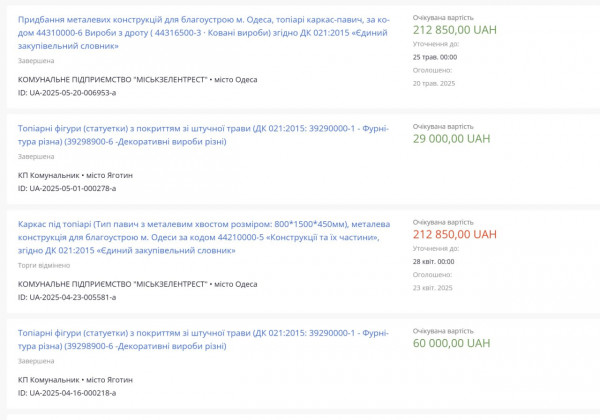600x420 pixels.
Task: Click tender ID UA-2025-04-23-005581-a
Action: [x=67, y=297]
